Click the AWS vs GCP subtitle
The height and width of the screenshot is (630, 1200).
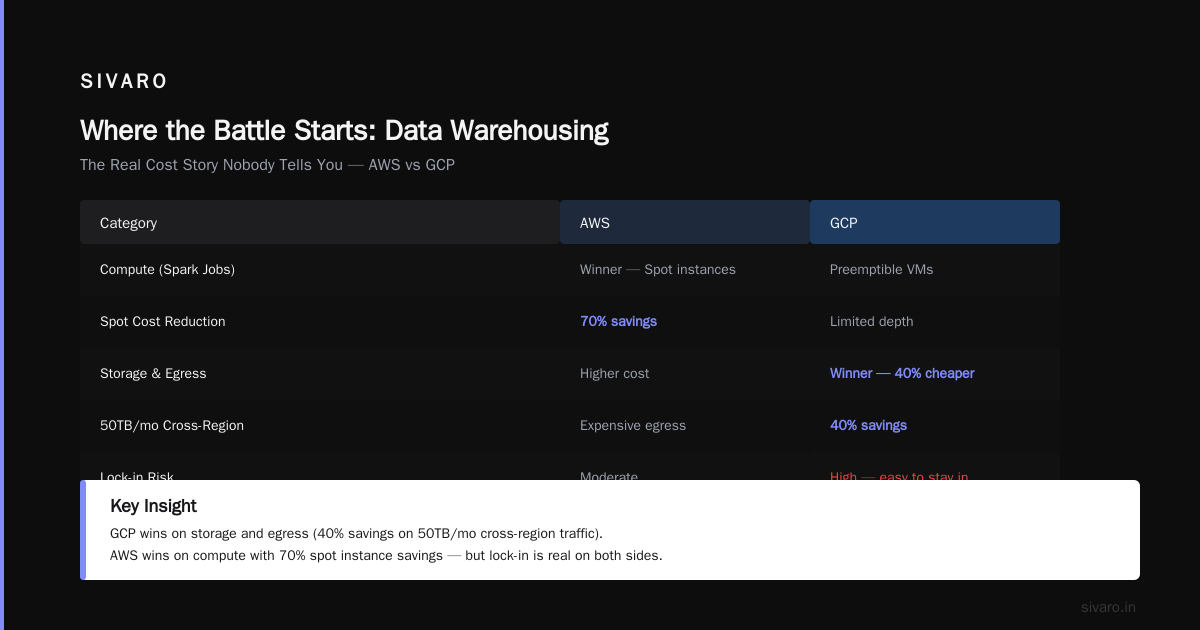267,165
